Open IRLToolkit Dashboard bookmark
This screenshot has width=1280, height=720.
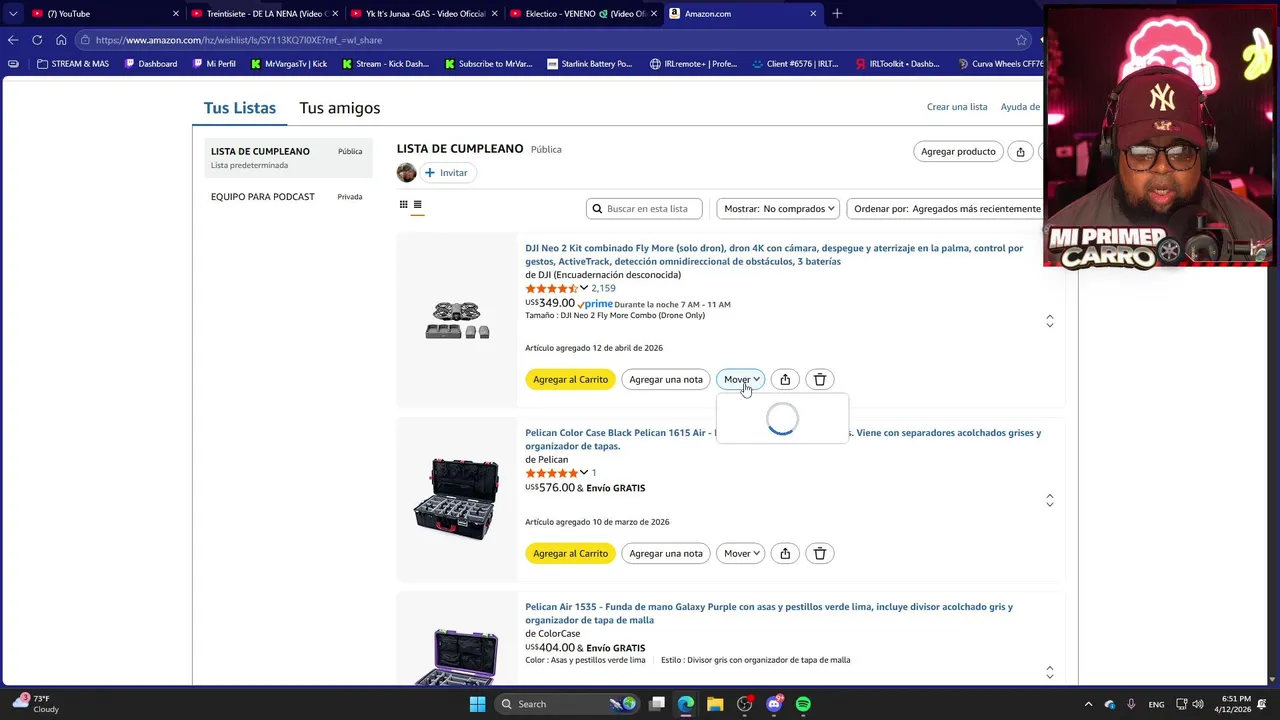click(x=897, y=64)
